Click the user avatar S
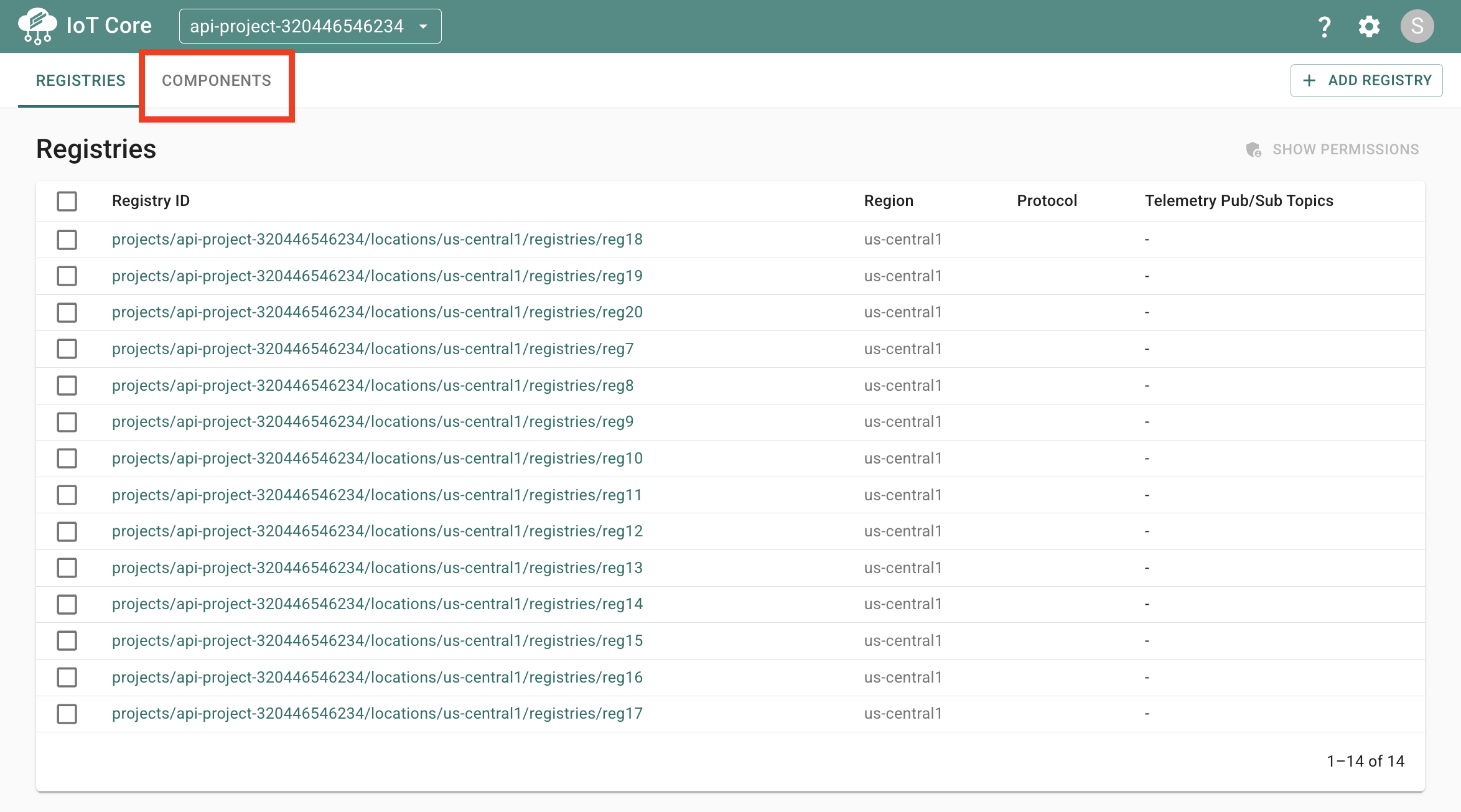This screenshot has height=812, width=1461. [1417, 26]
